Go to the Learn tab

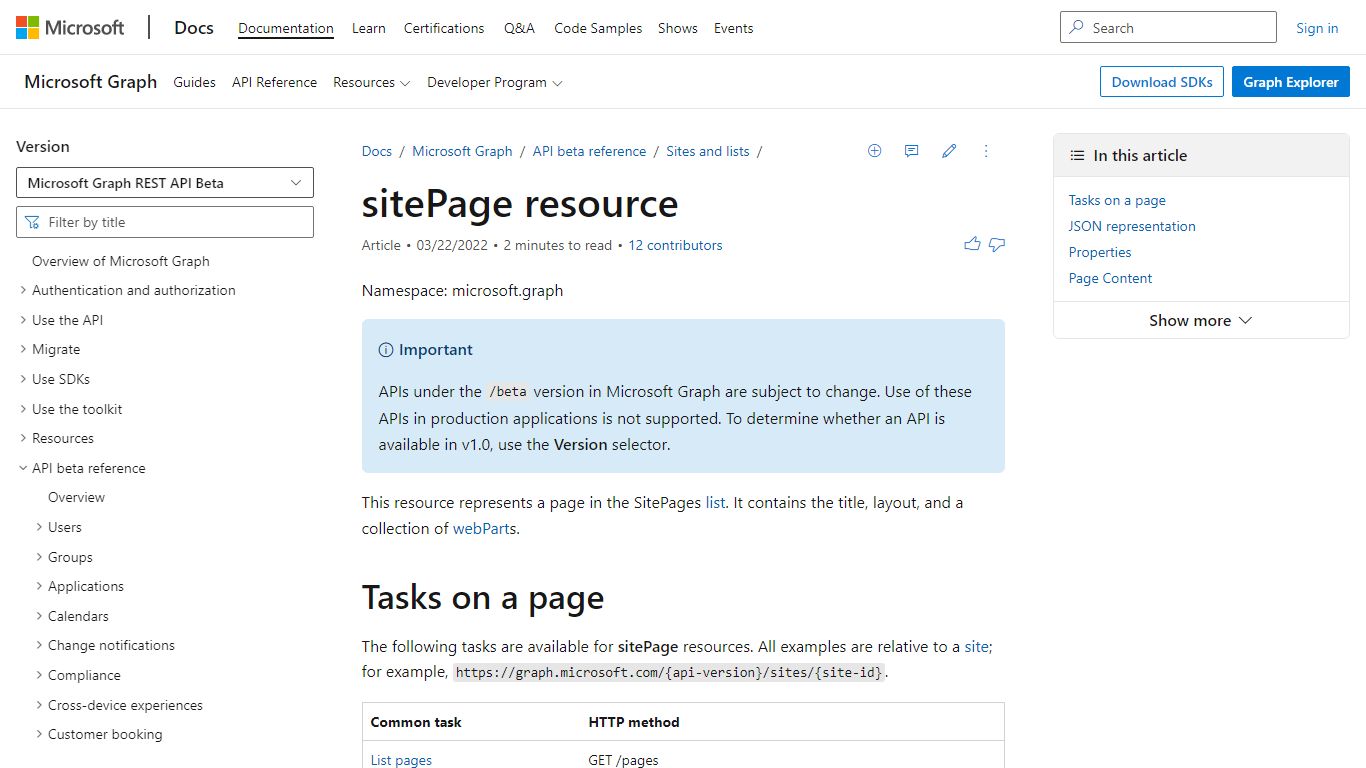(369, 28)
